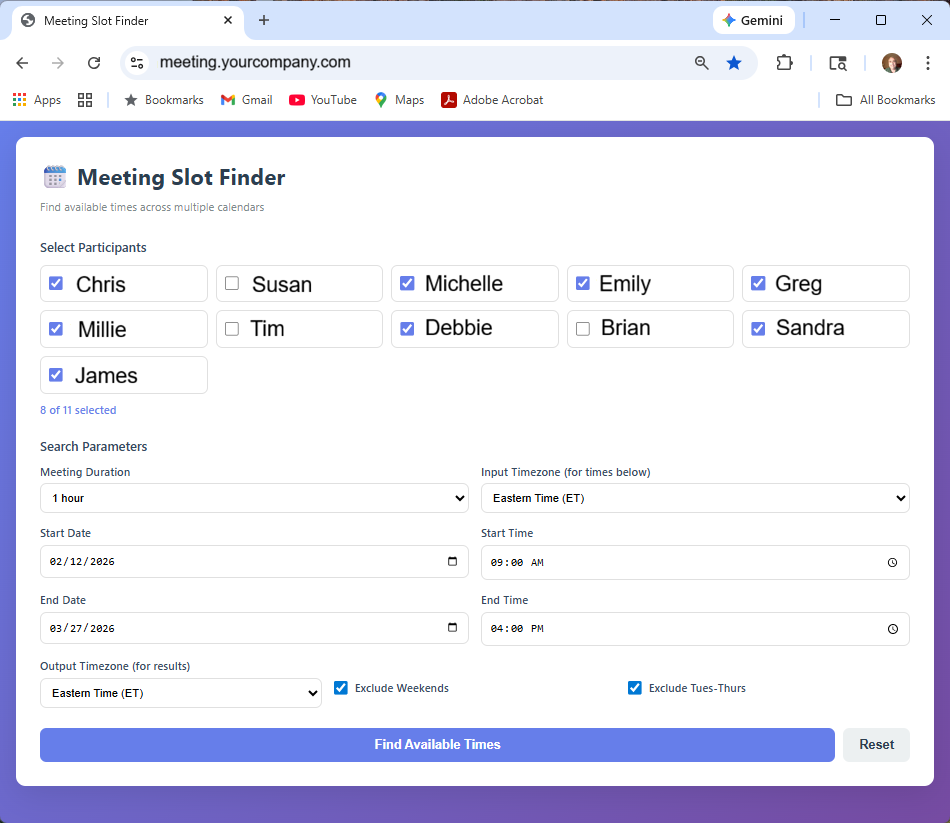
Task: Open the clock picker for Start Time
Action: 891,562
